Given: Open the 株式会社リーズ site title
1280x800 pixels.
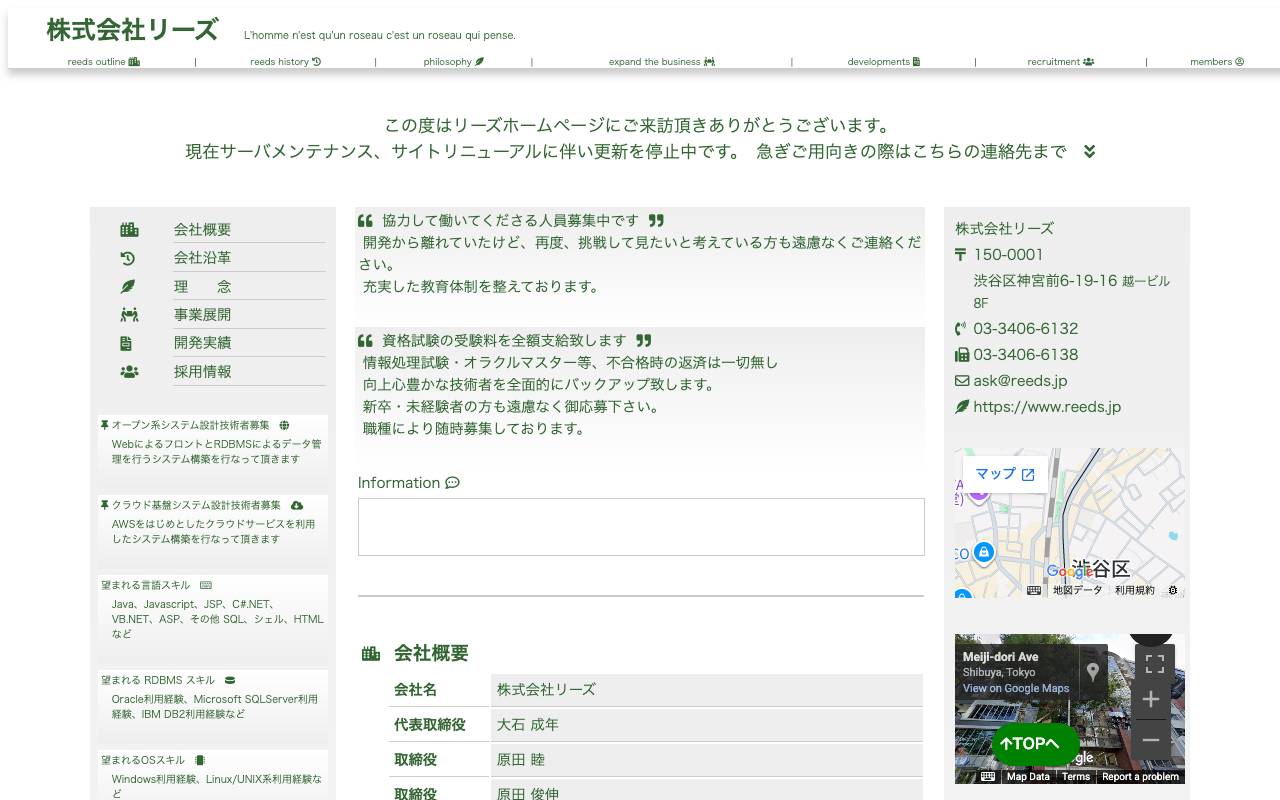Looking at the screenshot, I should (132, 30).
